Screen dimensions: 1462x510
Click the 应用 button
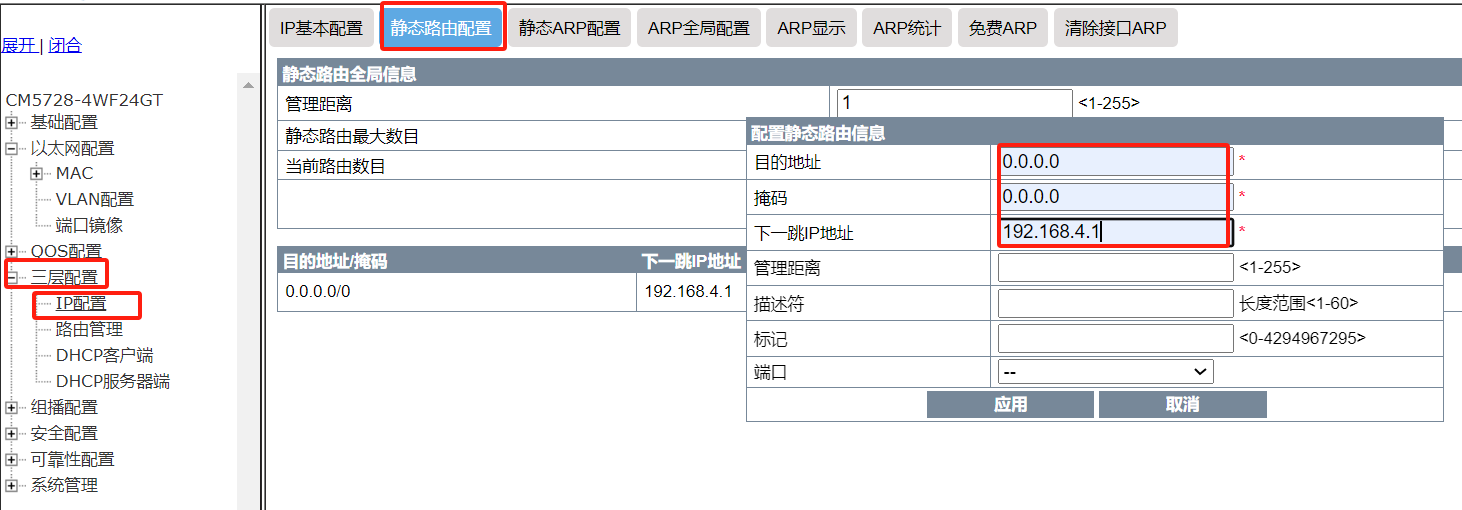point(1010,404)
